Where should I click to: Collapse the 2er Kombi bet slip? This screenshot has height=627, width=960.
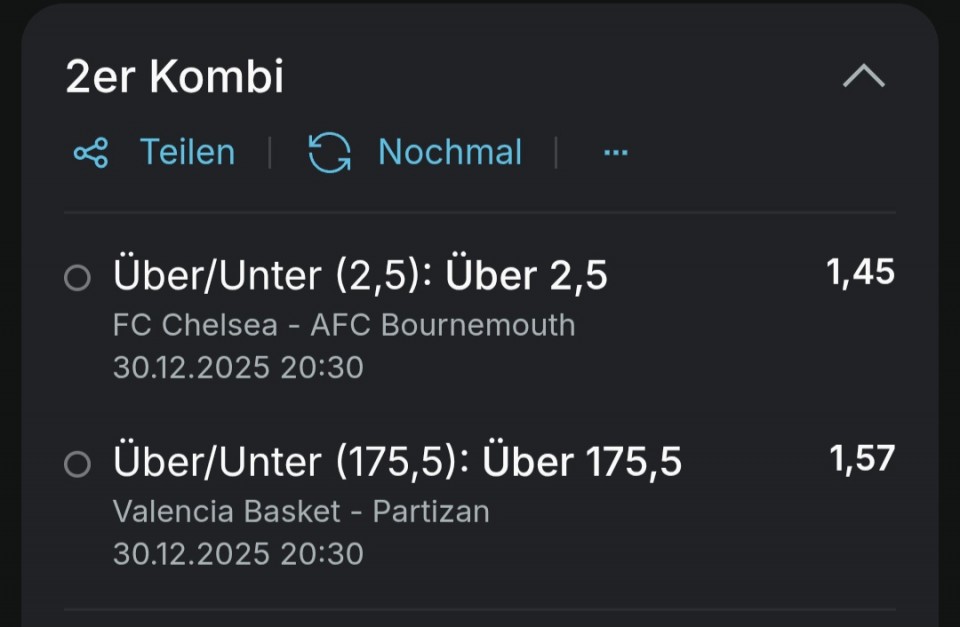pos(864,77)
